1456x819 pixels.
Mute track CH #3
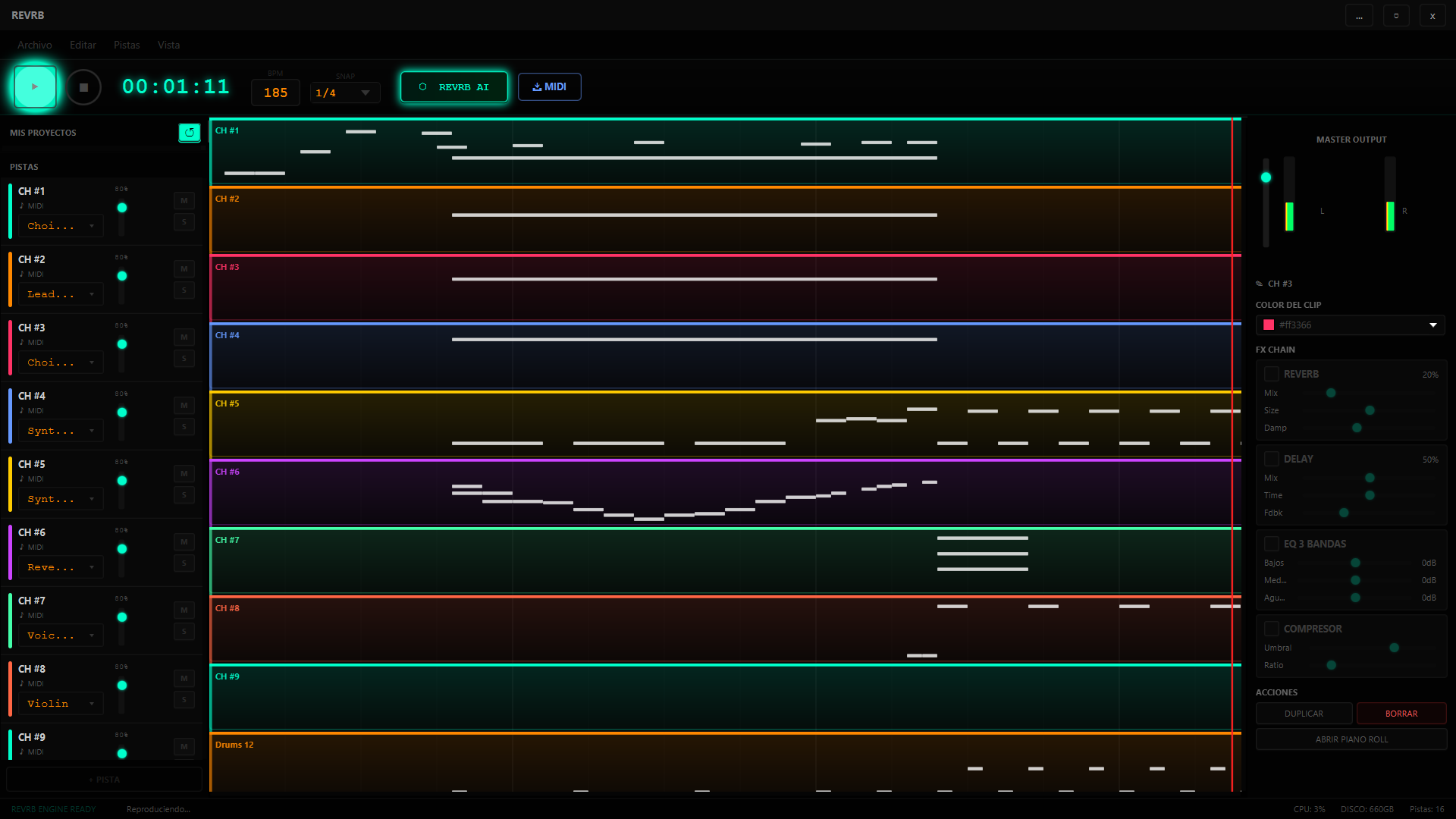click(x=184, y=337)
